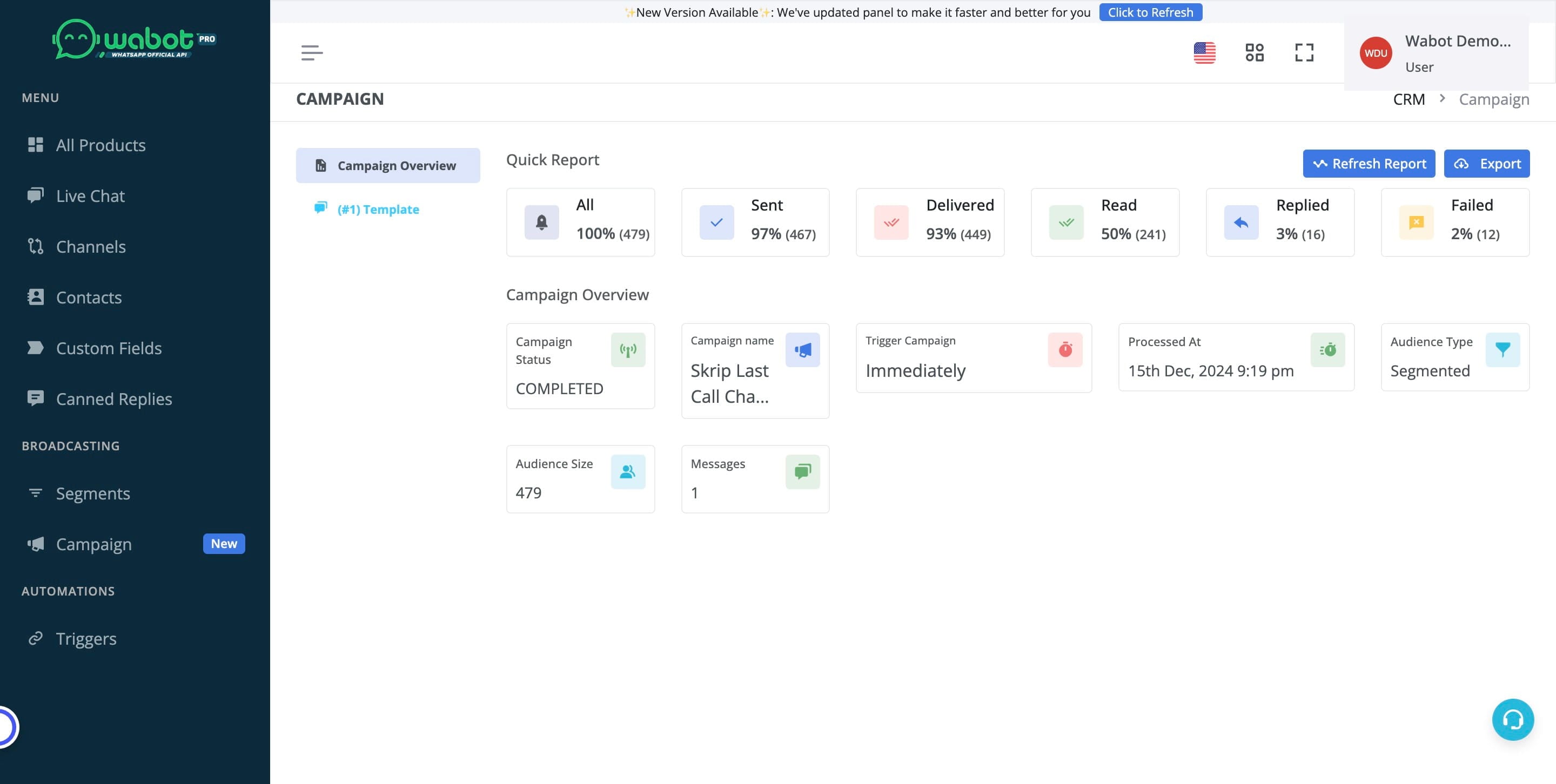The image size is (1556, 784).
Task: Click the Refresh Report button
Action: point(1369,164)
